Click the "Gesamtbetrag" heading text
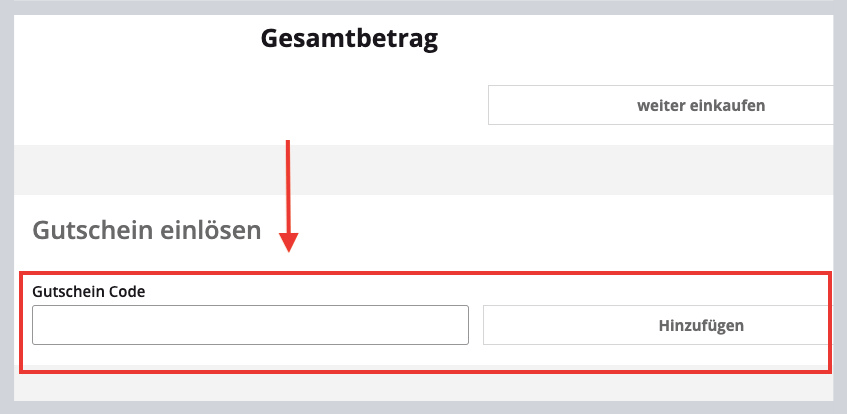This screenshot has width=847, height=414. (349, 39)
